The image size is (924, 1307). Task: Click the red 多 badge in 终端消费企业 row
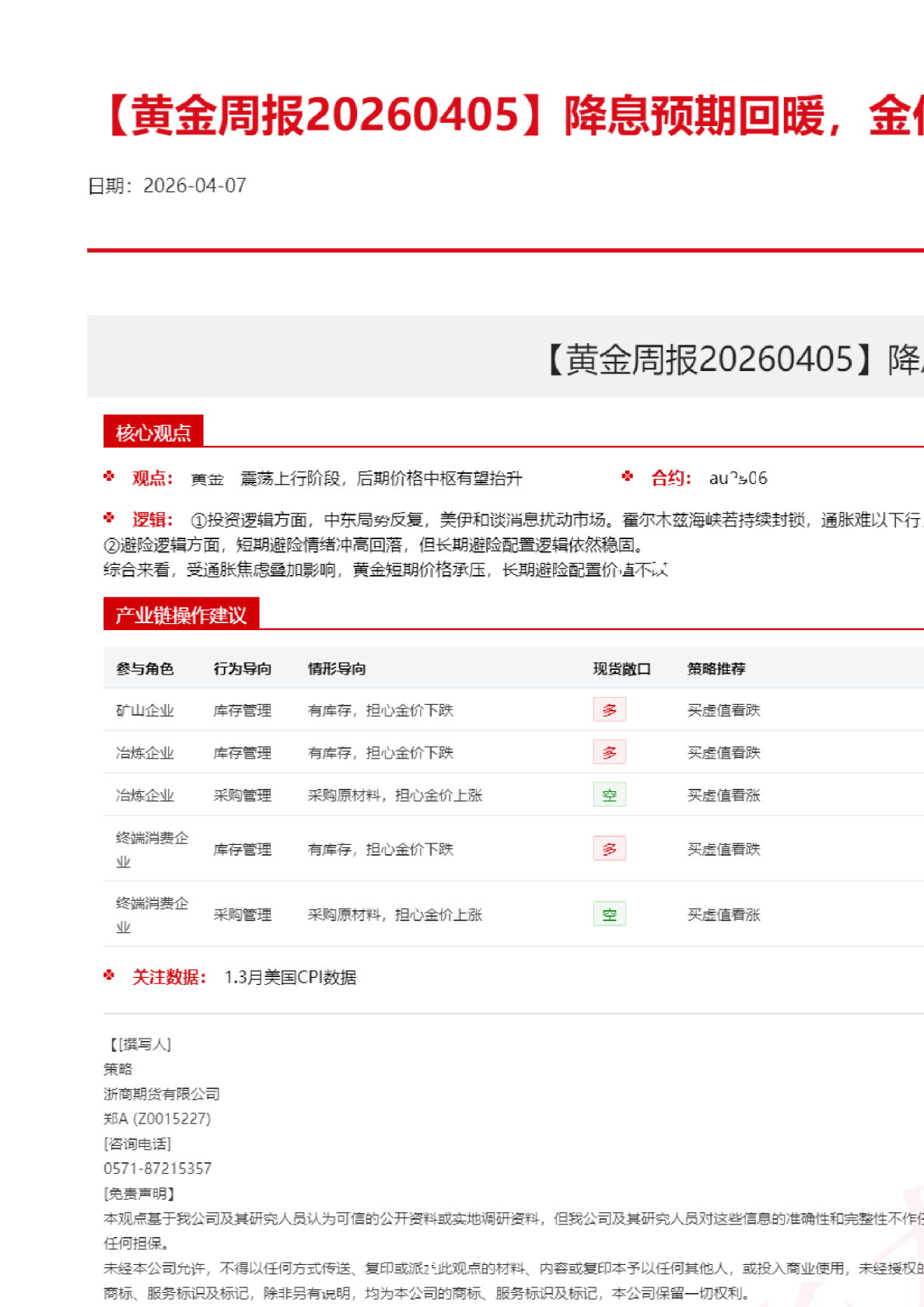point(610,849)
